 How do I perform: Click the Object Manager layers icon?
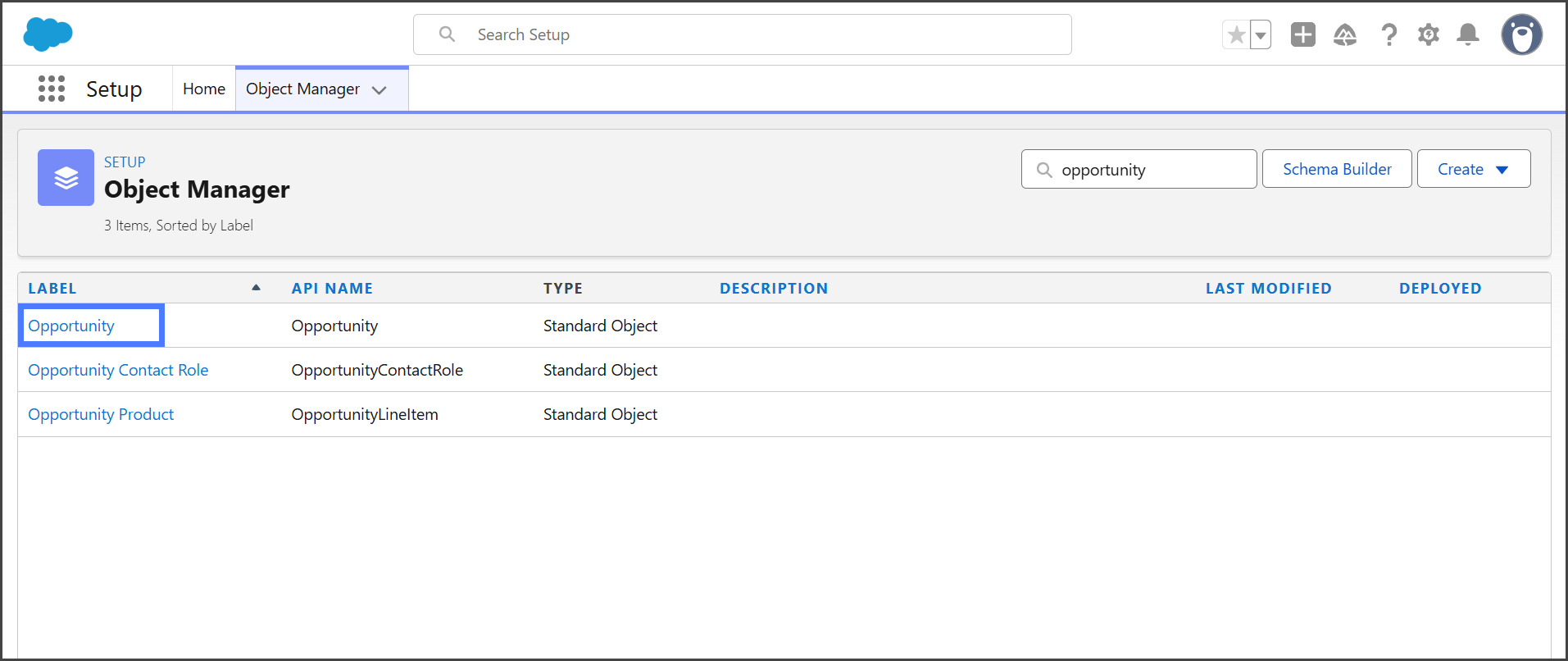coord(66,177)
